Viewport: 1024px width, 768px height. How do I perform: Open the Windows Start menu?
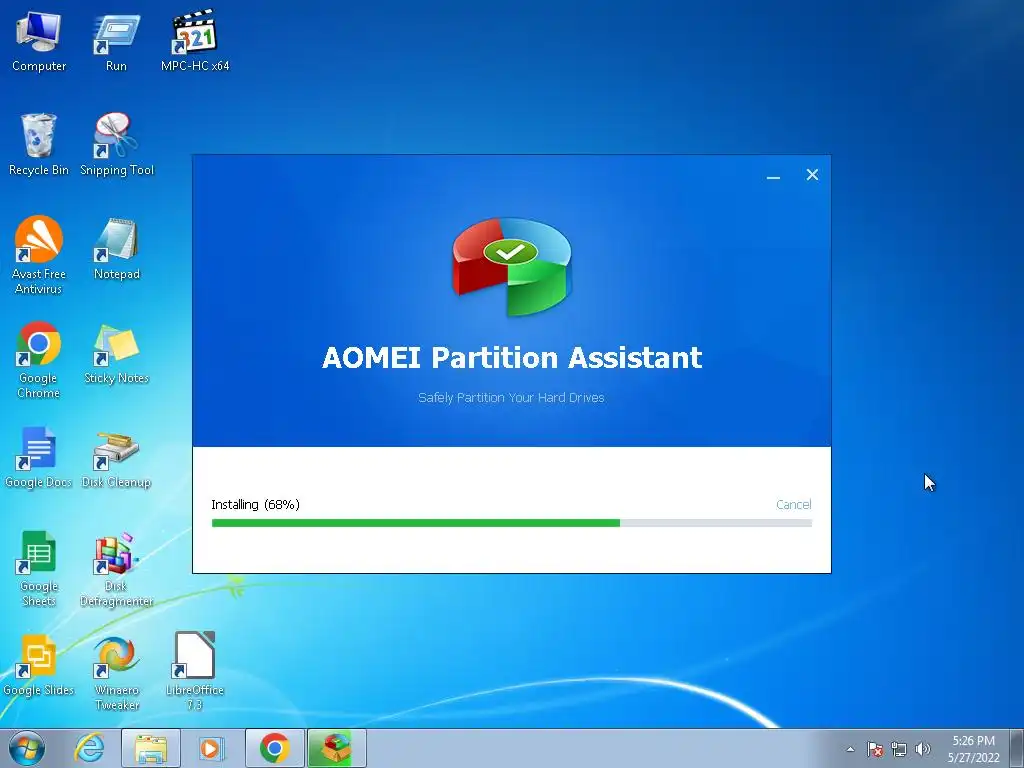point(27,748)
